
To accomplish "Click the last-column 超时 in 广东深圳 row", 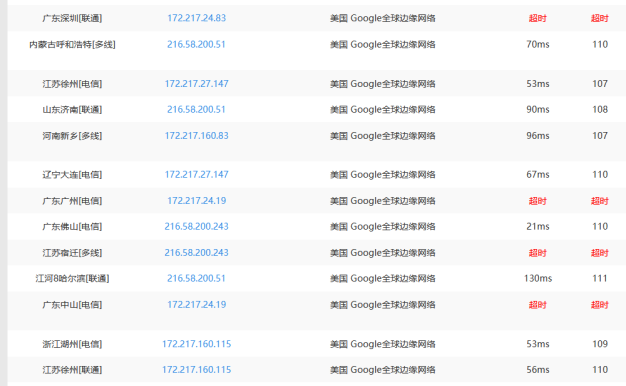I will click(600, 18).
